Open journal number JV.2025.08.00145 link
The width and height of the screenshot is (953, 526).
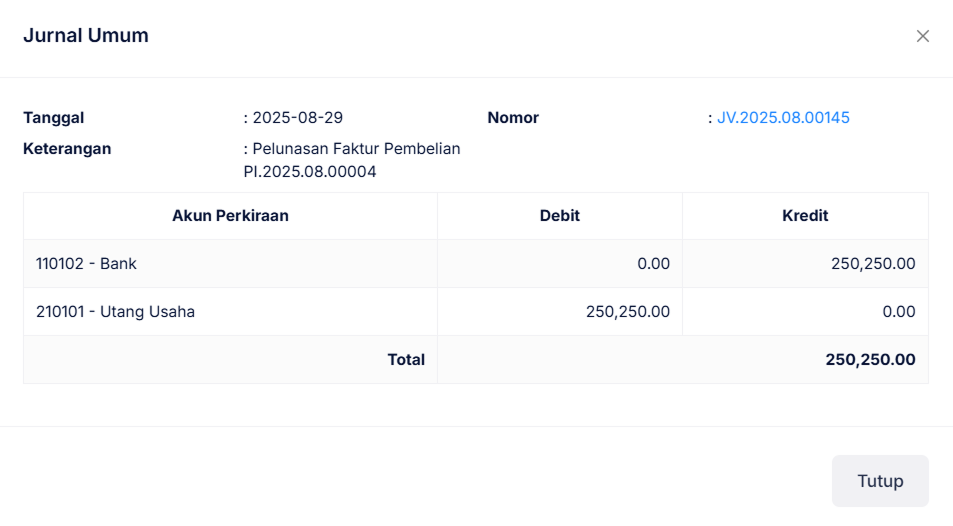click(783, 118)
